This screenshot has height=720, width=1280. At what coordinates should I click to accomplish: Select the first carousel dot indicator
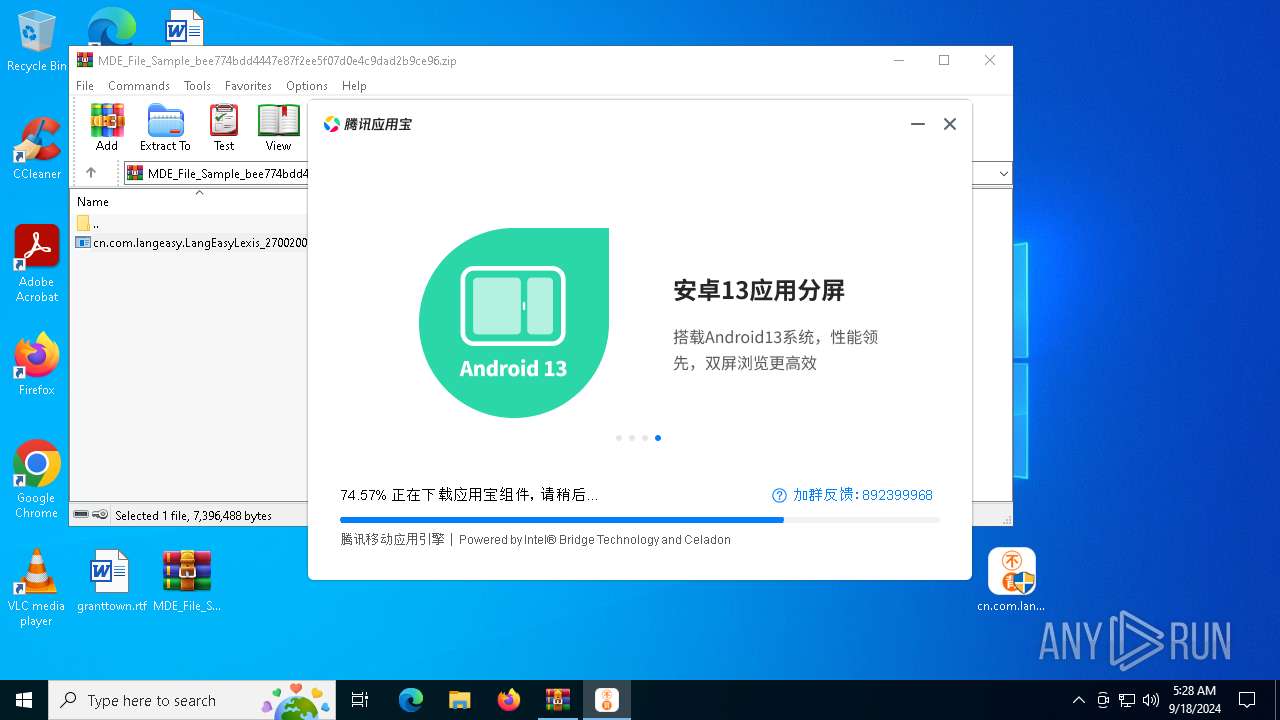(x=619, y=438)
